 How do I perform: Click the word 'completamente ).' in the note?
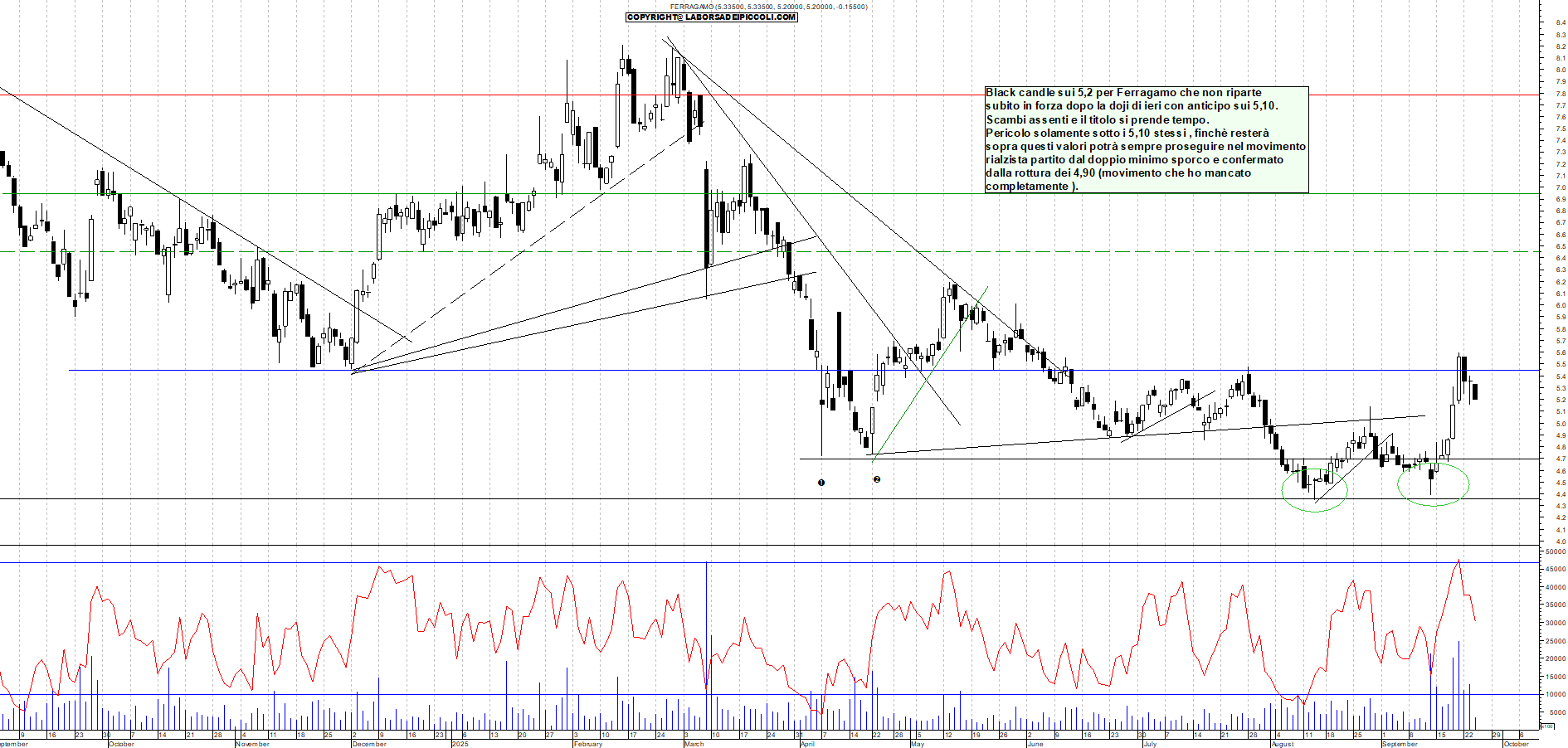(1031, 186)
